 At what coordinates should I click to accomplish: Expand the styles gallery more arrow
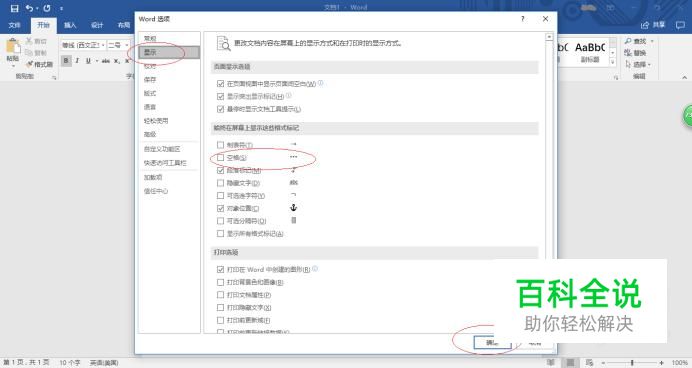613,62
